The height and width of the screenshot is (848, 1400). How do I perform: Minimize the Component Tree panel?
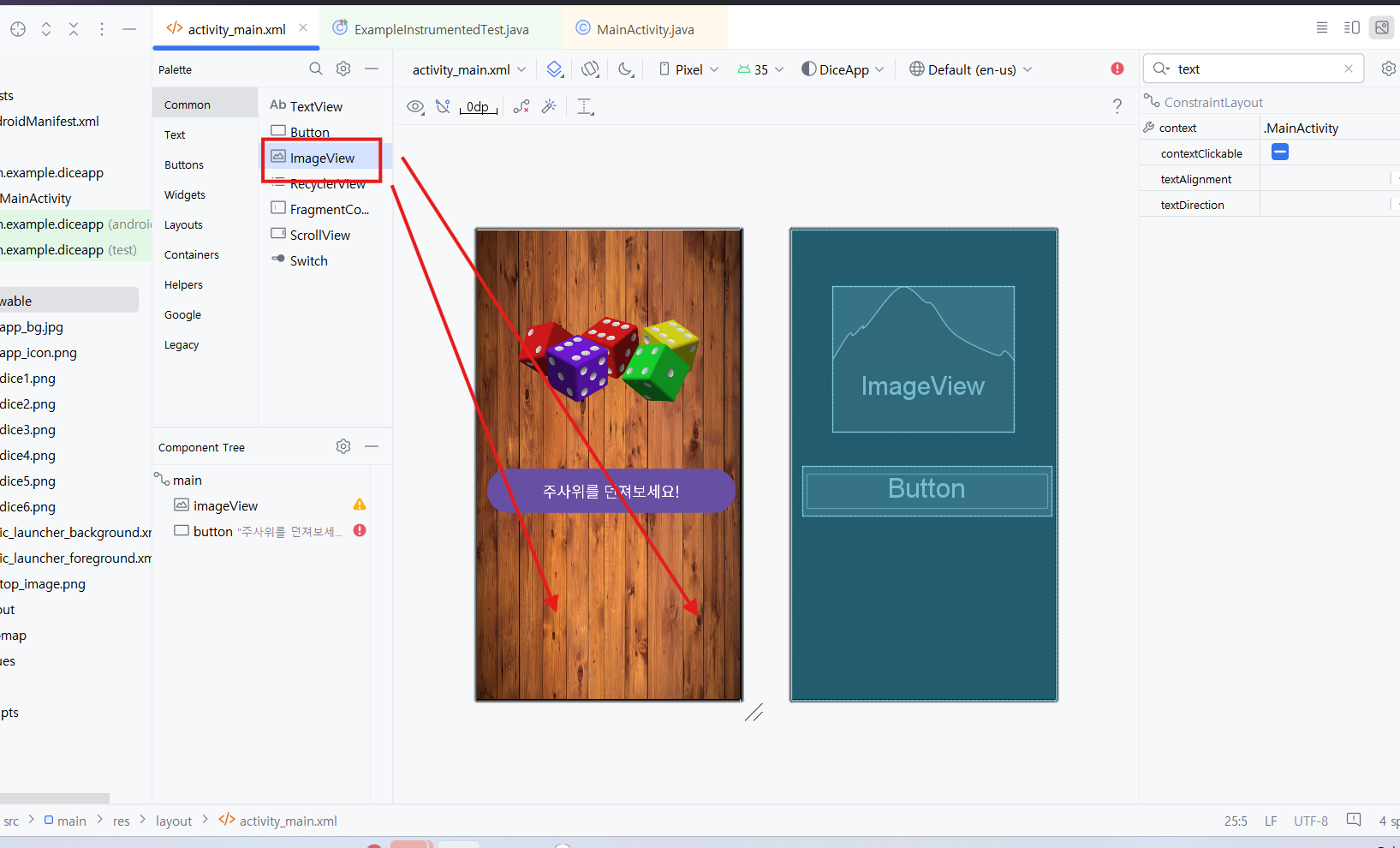pyautogui.click(x=372, y=446)
